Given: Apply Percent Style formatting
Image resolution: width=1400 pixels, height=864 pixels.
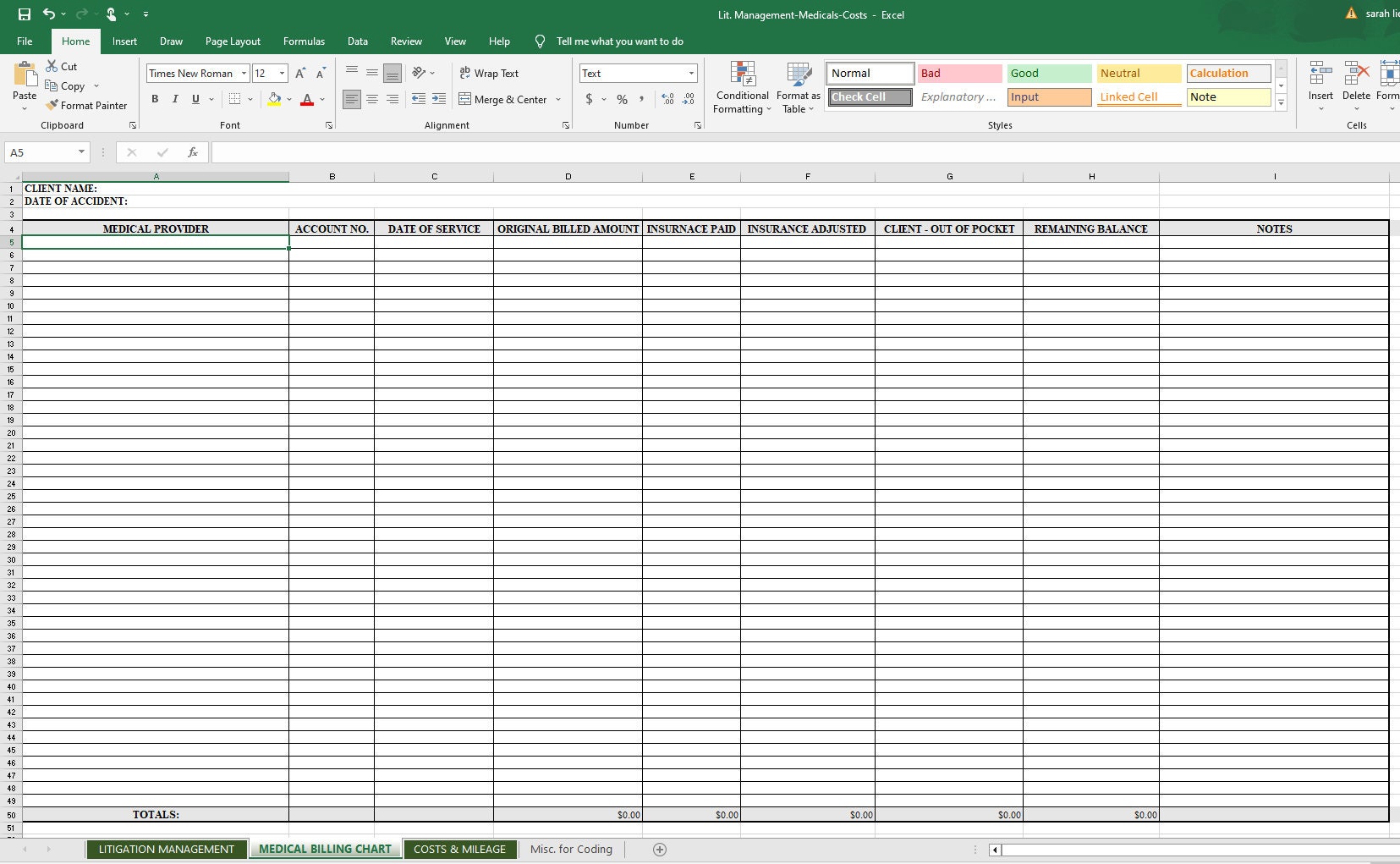Looking at the screenshot, I should pos(623,99).
